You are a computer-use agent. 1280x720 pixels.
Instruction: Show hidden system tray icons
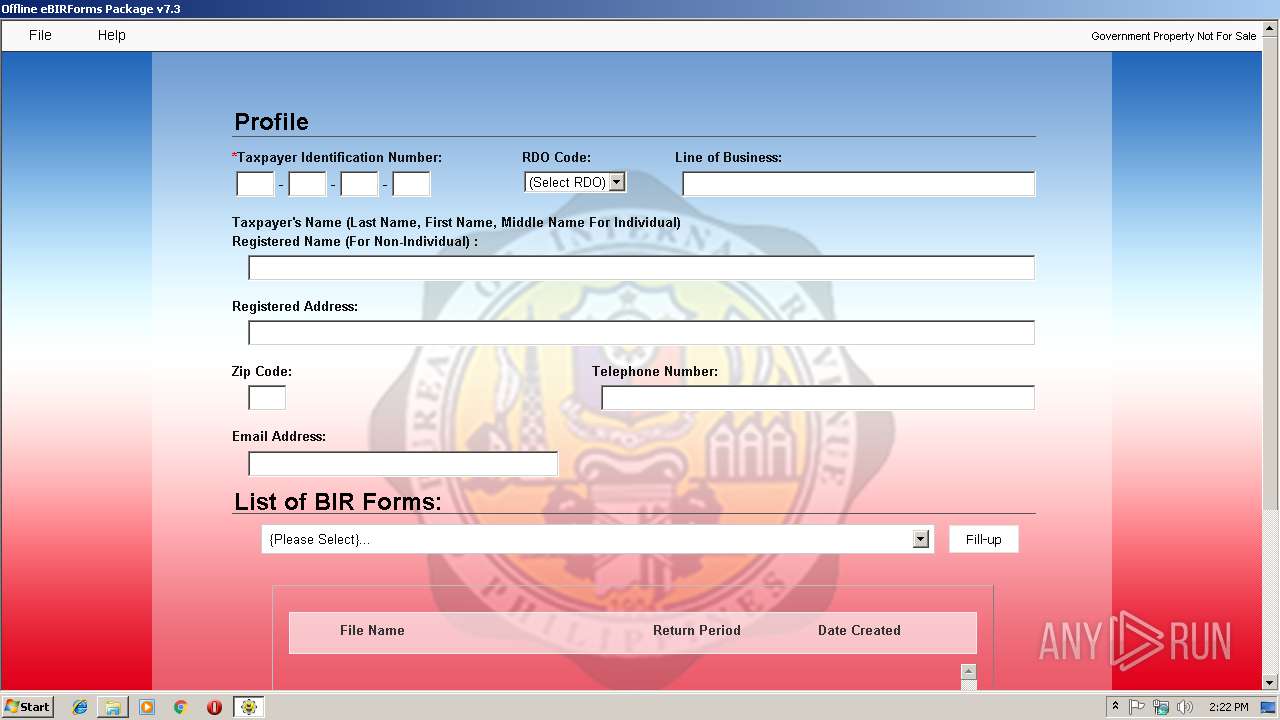coord(1116,707)
